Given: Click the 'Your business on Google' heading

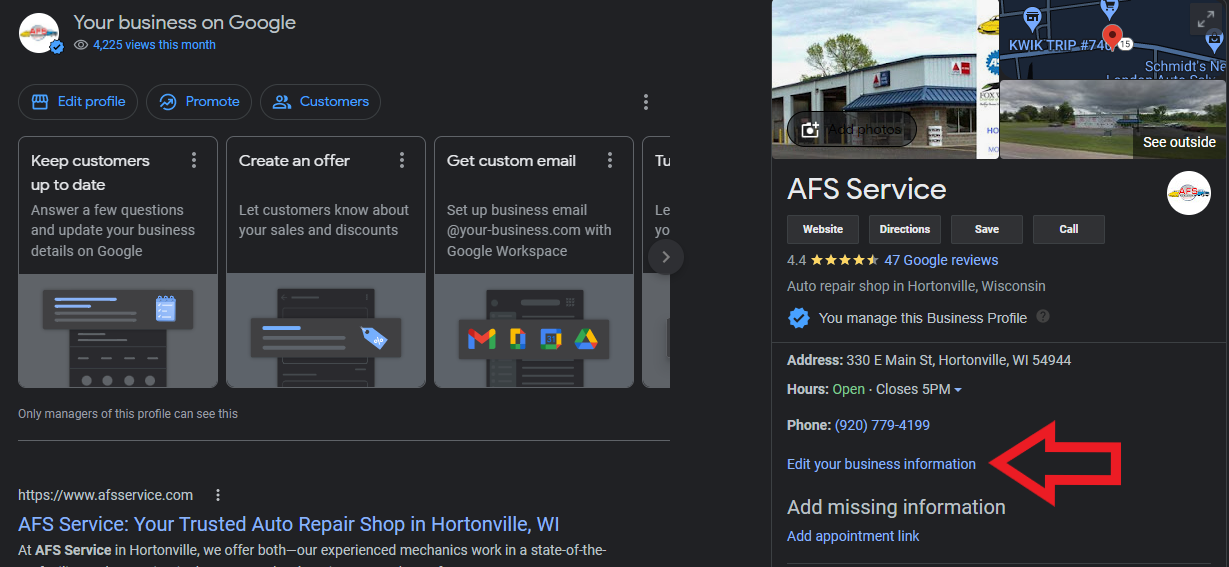Looking at the screenshot, I should point(185,22).
